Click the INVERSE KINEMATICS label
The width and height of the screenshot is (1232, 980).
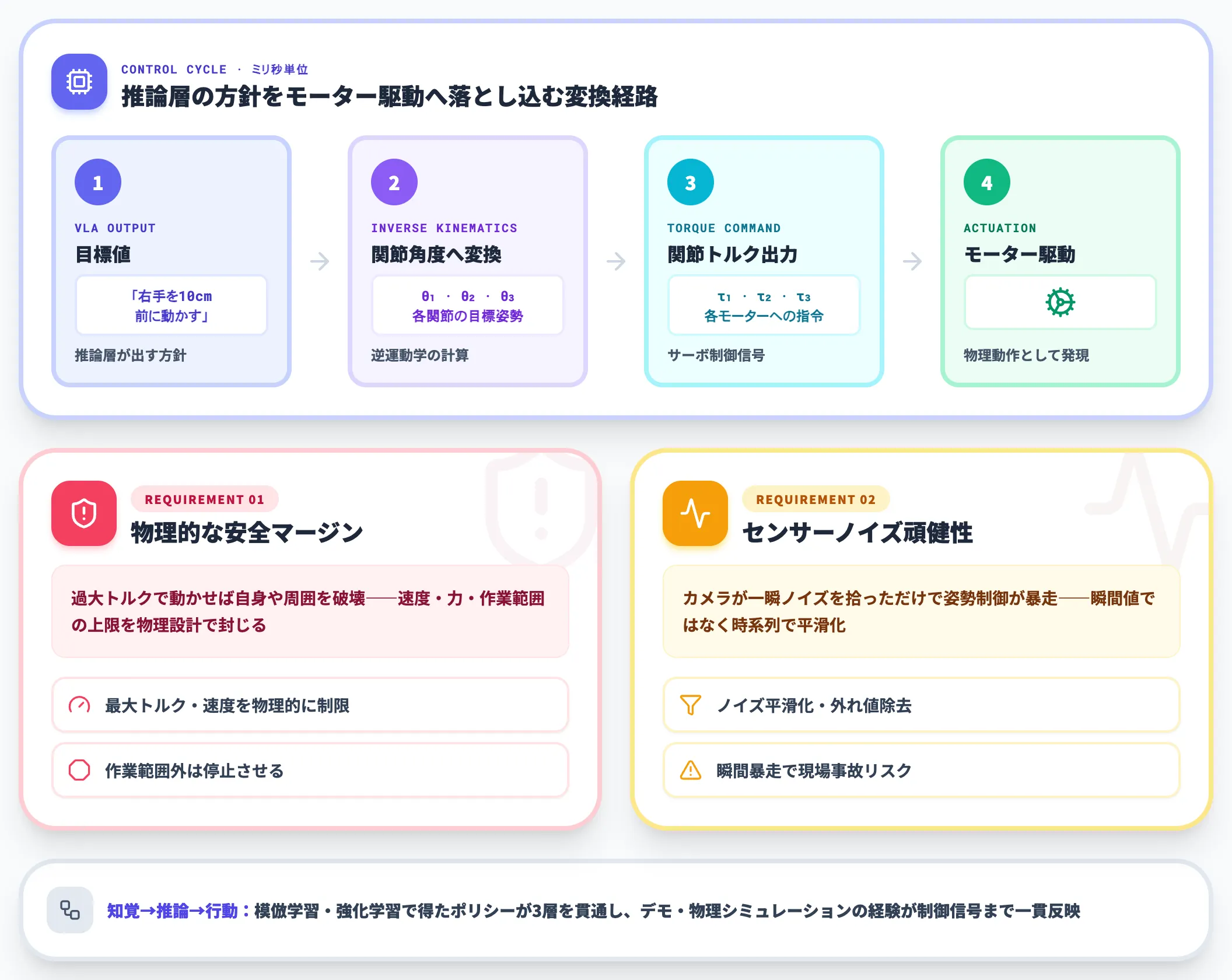[x=444, y=228]
